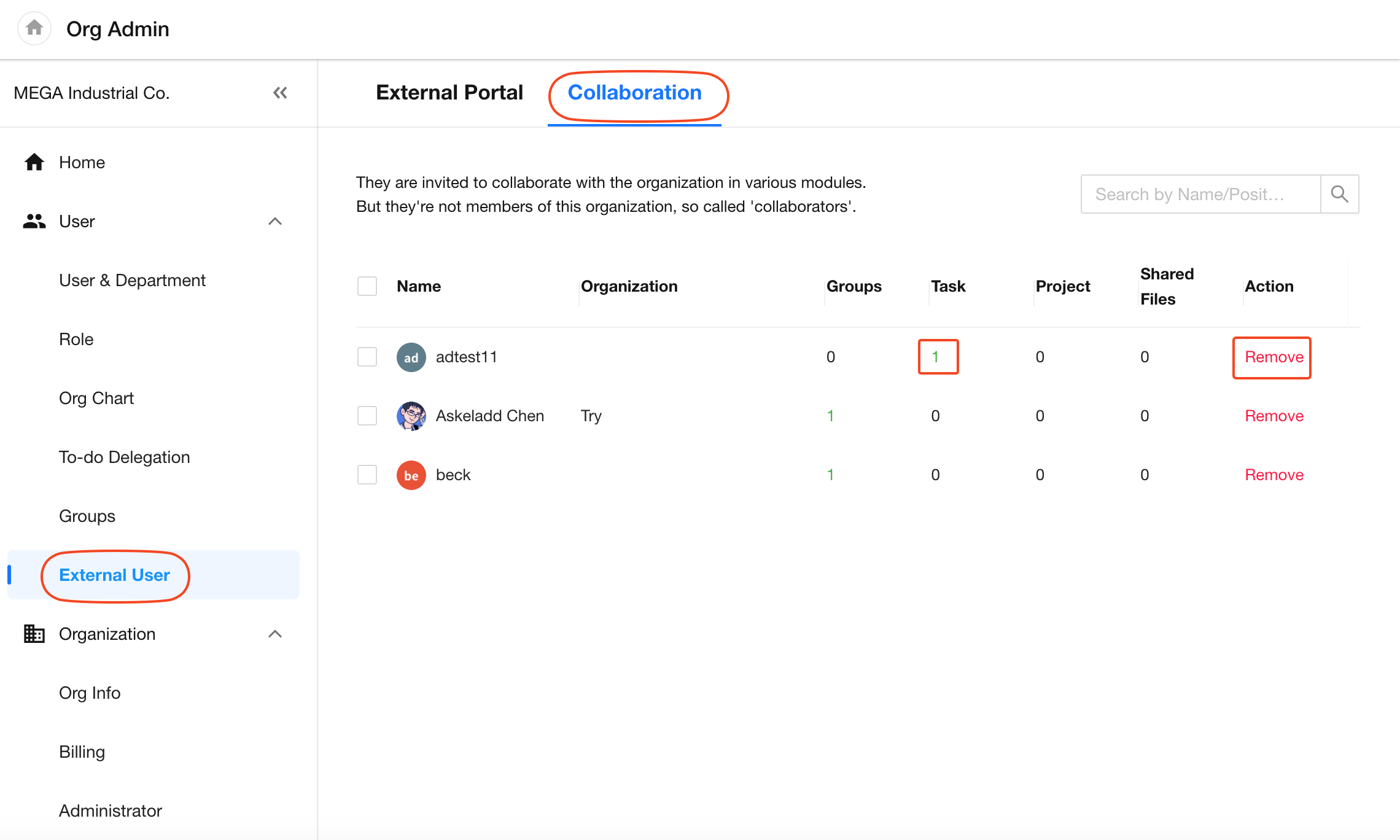This screenshot has height=840, width=1400.
Task: Check the select-all header checkbox
Action: [x=367, y=286]
